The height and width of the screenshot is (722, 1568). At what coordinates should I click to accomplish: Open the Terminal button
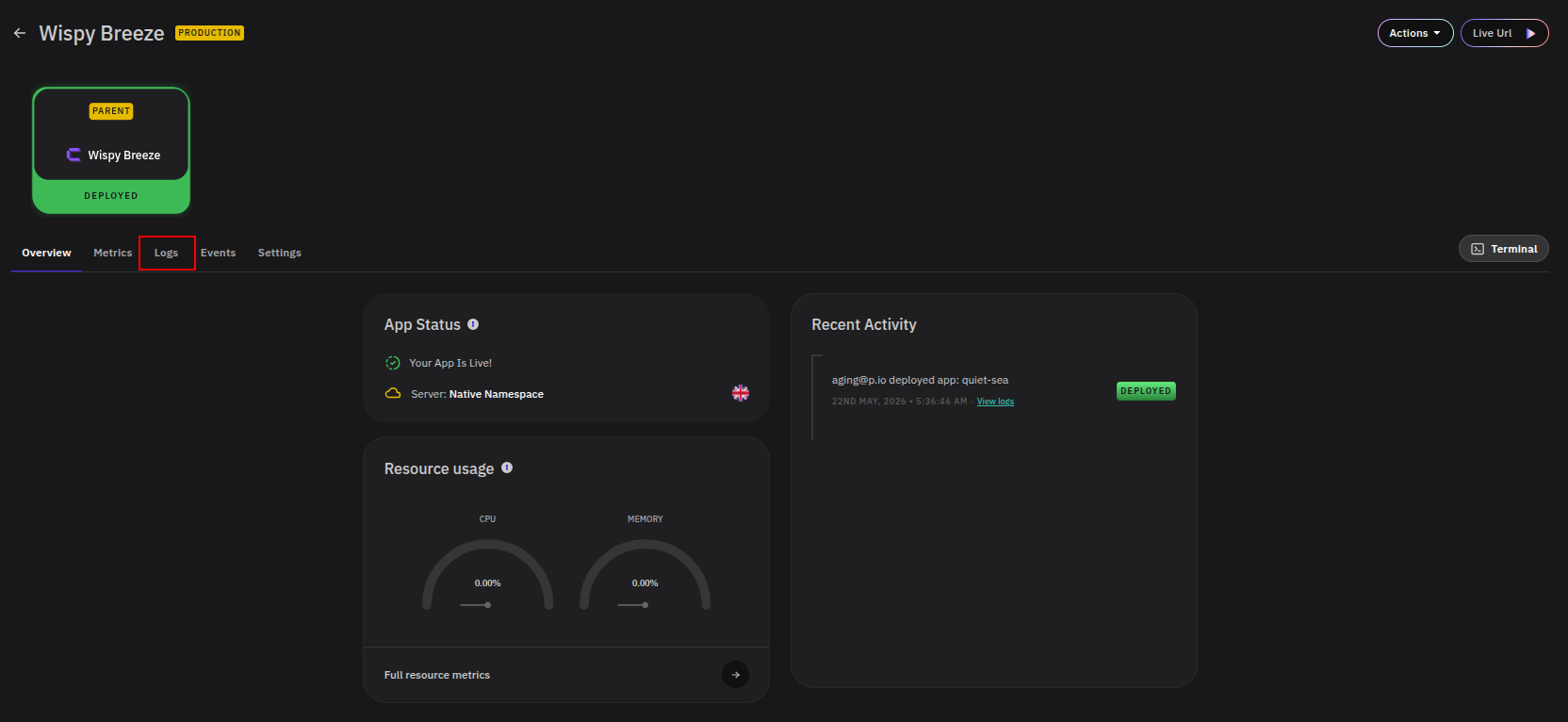[1504, 249]
